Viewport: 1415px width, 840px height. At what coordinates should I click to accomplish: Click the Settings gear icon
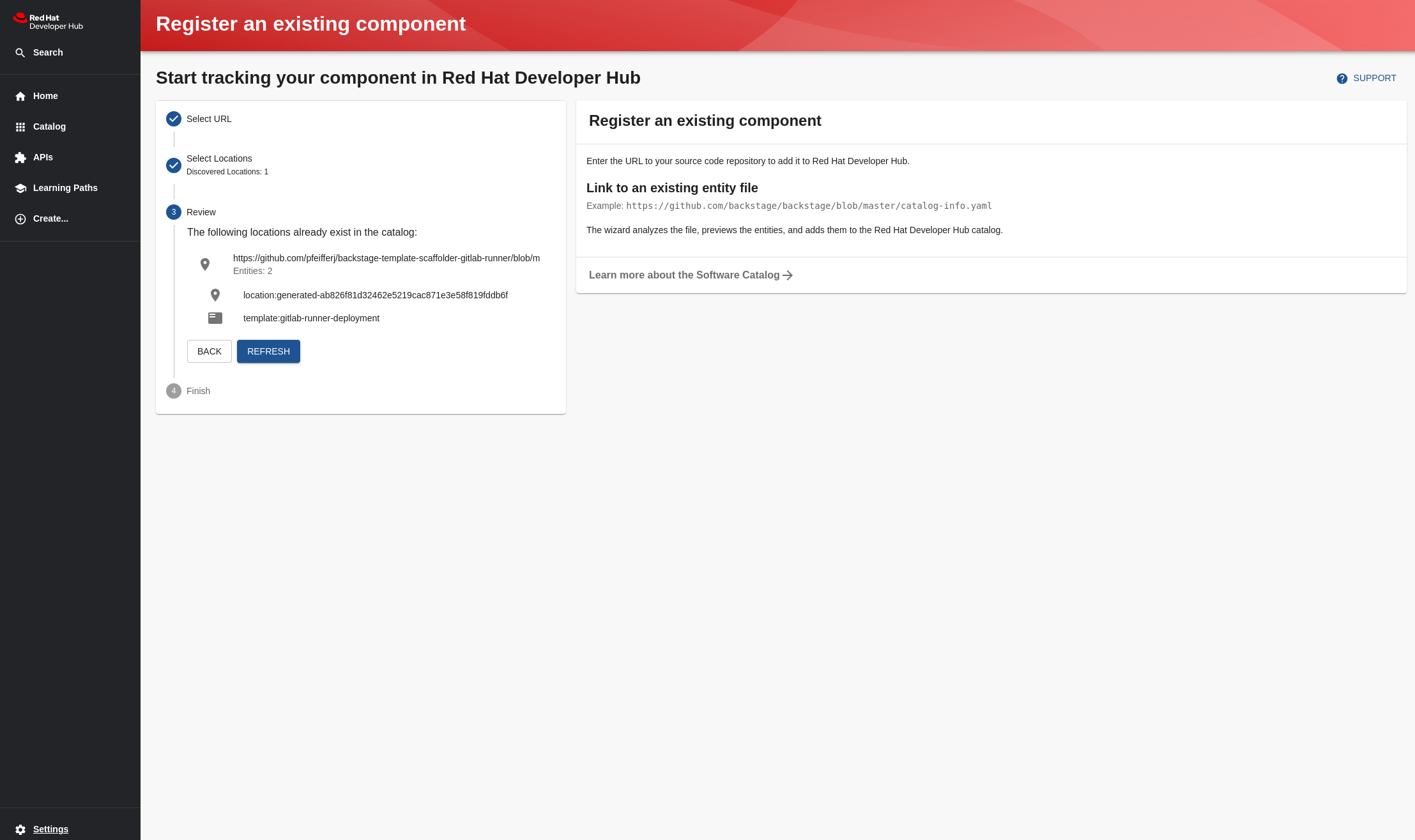coord(20,830)
